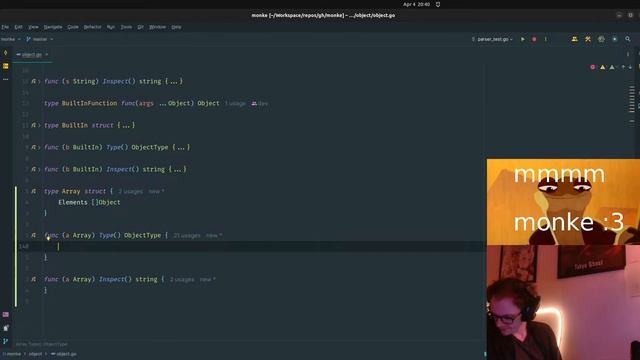This screenshot has height=360, width=640.
Task: Open the Code menu
Action: (x=73, y=27)
